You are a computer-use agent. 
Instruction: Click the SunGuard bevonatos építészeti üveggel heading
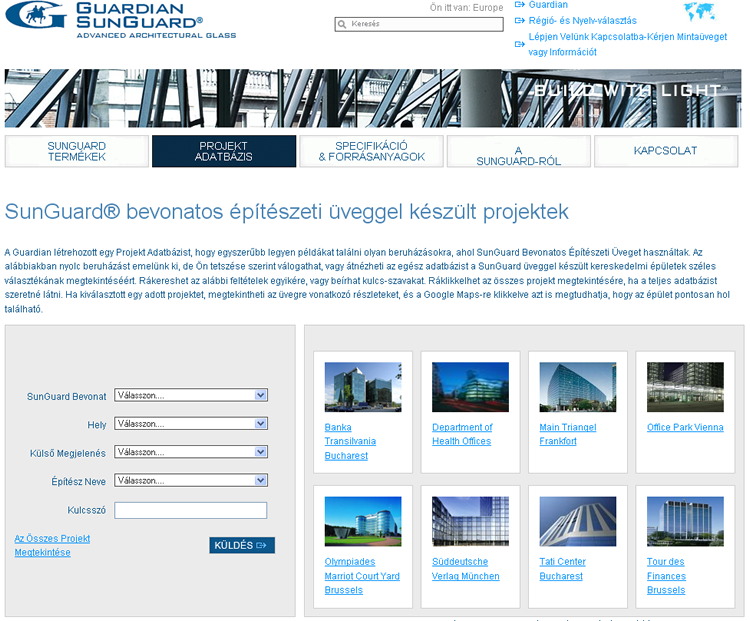pyautogui.click(x=287, y=212)
